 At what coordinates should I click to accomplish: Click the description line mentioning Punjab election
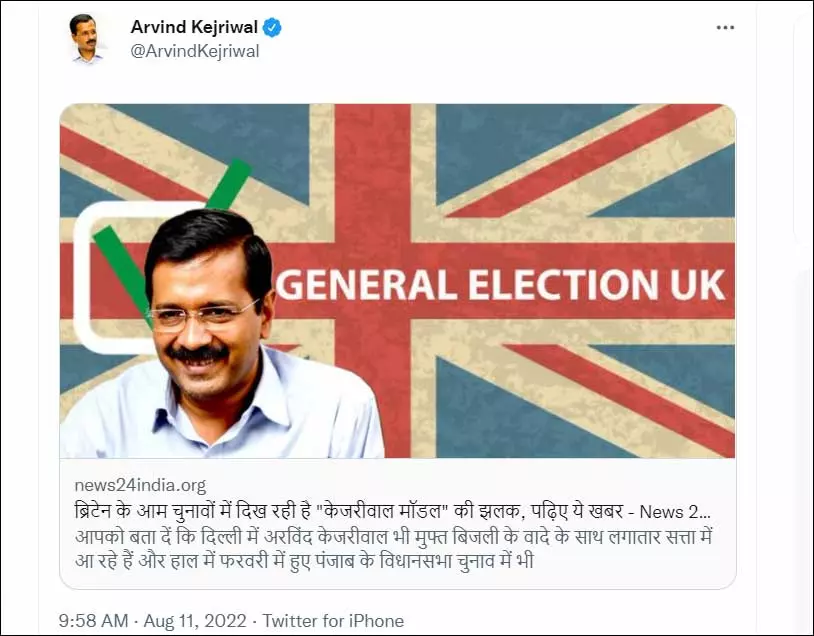tap(304, 561)
